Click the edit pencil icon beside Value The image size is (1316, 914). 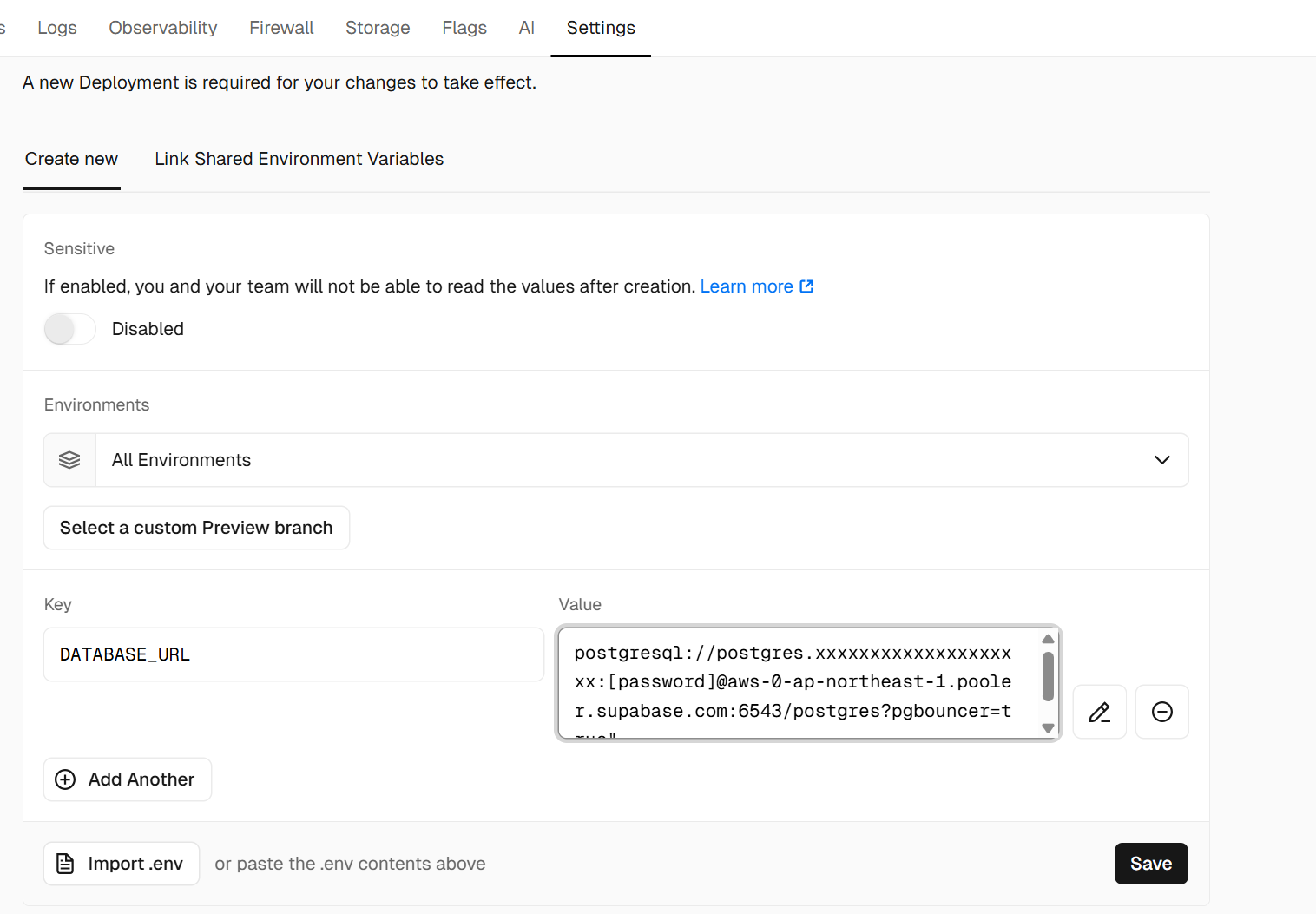(x=1099, y=712)
